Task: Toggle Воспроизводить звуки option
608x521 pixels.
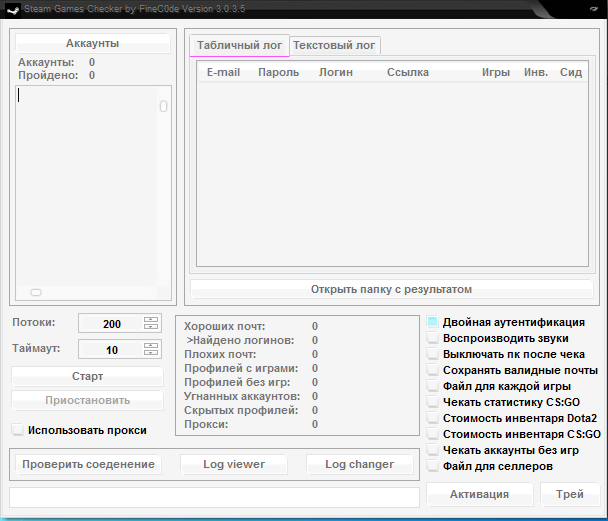Action: pos(432,338)
